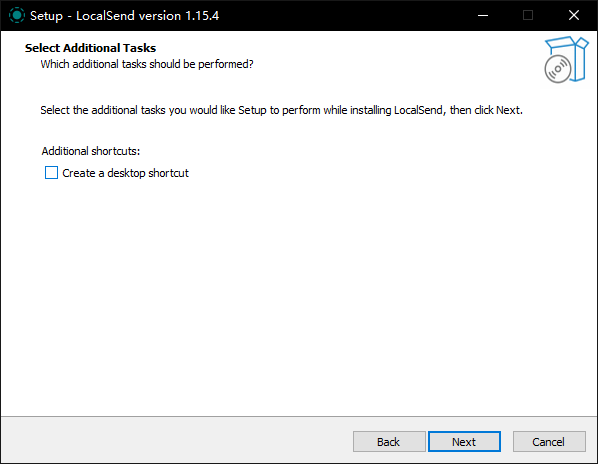This screenshot has height=464, width=598.
Task: Click the disc graphic on the setup icon
Action: click(558, 69)
